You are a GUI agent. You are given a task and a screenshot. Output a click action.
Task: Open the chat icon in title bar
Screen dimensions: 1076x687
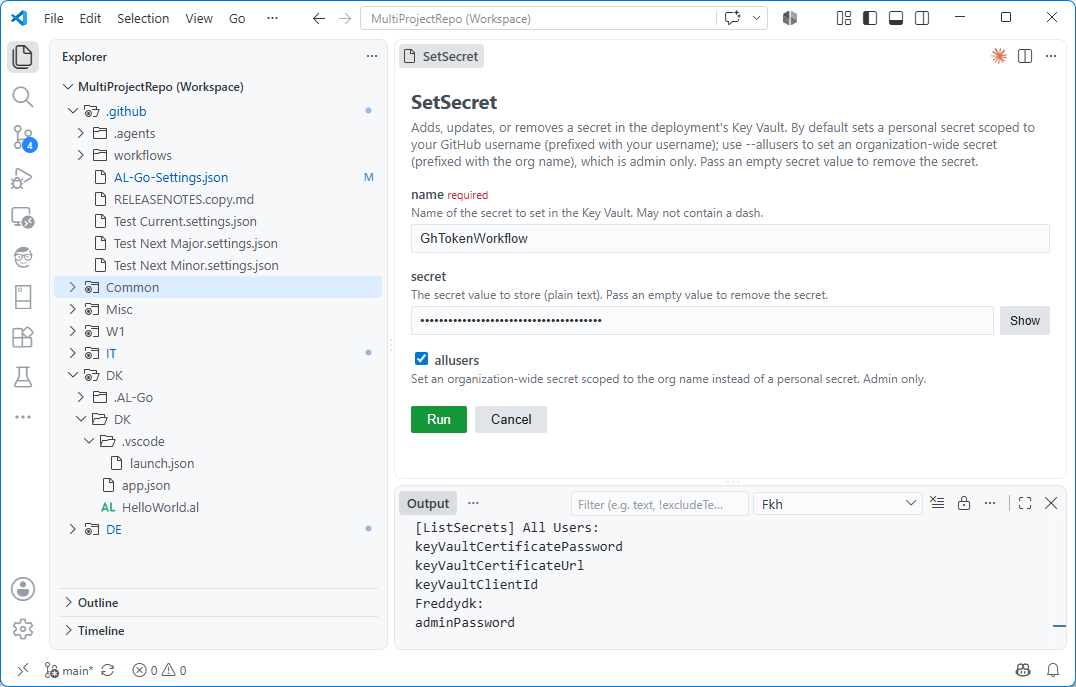pyautogui.click(x=732, y=19)
